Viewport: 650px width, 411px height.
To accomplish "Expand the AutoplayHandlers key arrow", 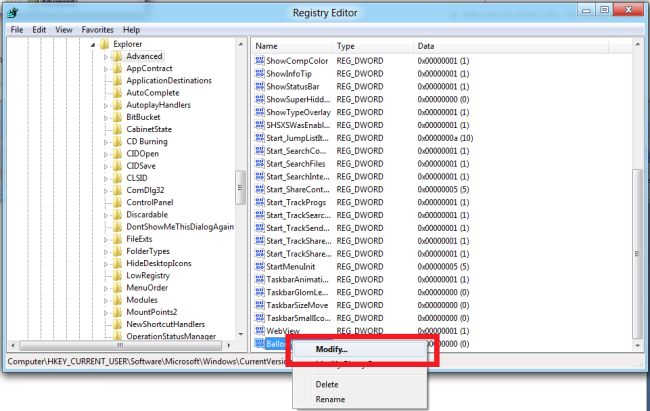I will coord(106,106).
